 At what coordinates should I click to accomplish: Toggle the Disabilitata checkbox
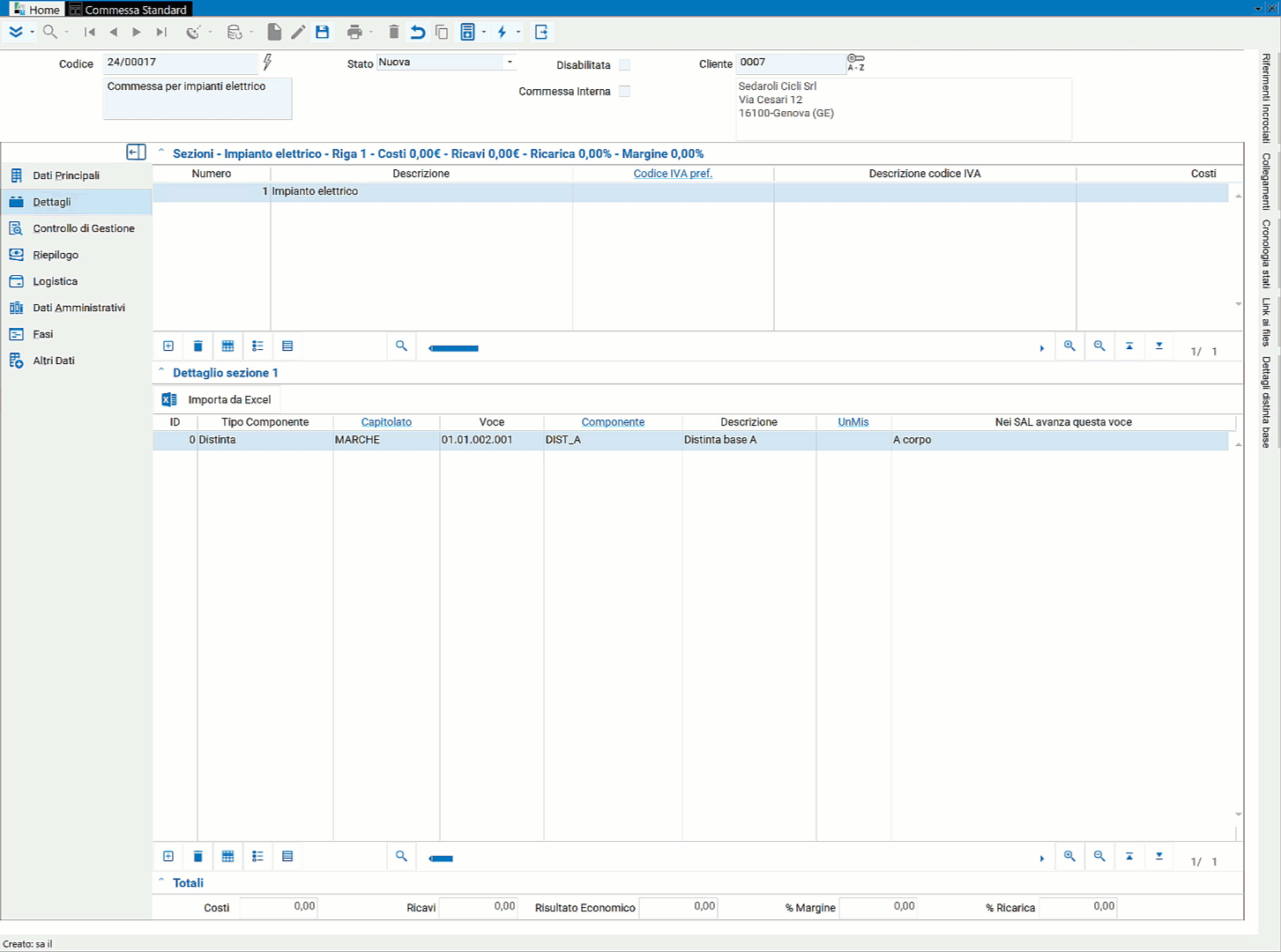coord(624,65)
